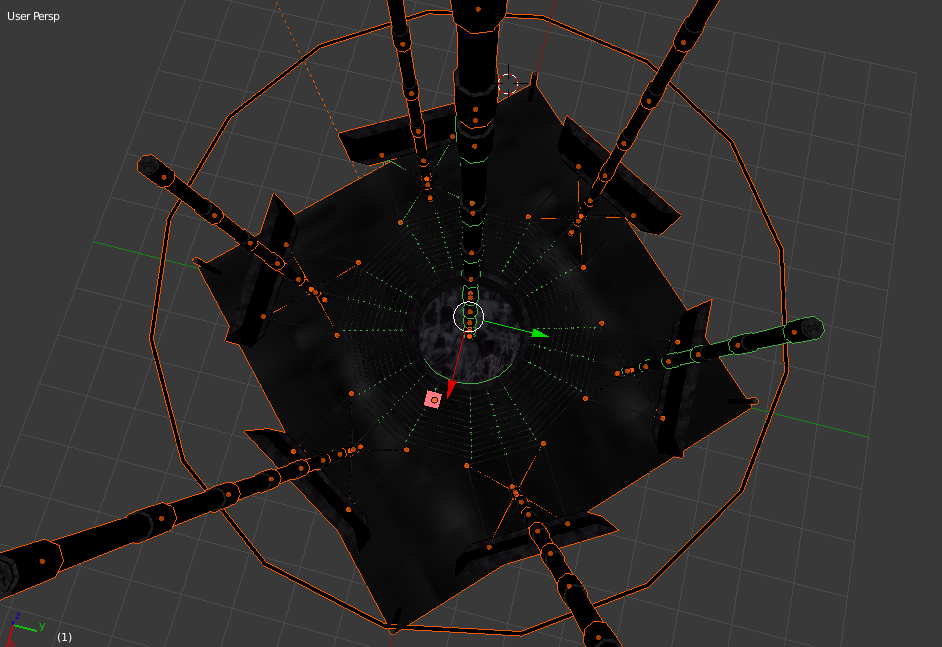Click the bottom corner of the square plane
Image resolution: width=942 pixels, height=647 pixels.
click(394, 624)
